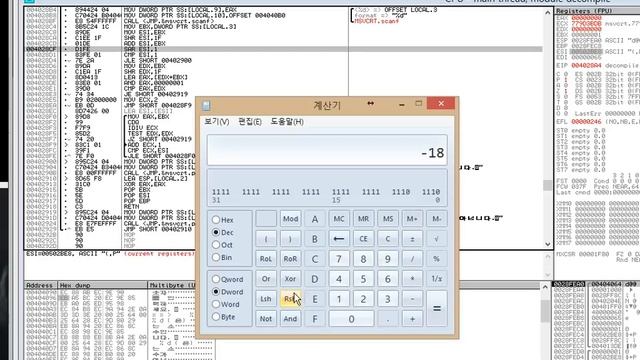Click the number 9 key
The height and width of the screenshot is (360, 640).
(388, 259)
